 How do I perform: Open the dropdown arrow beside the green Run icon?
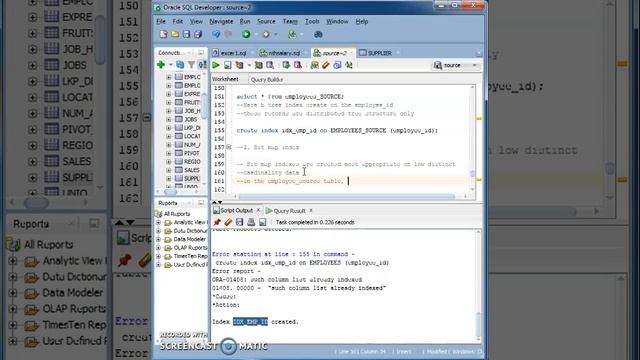tap(256, 35)
